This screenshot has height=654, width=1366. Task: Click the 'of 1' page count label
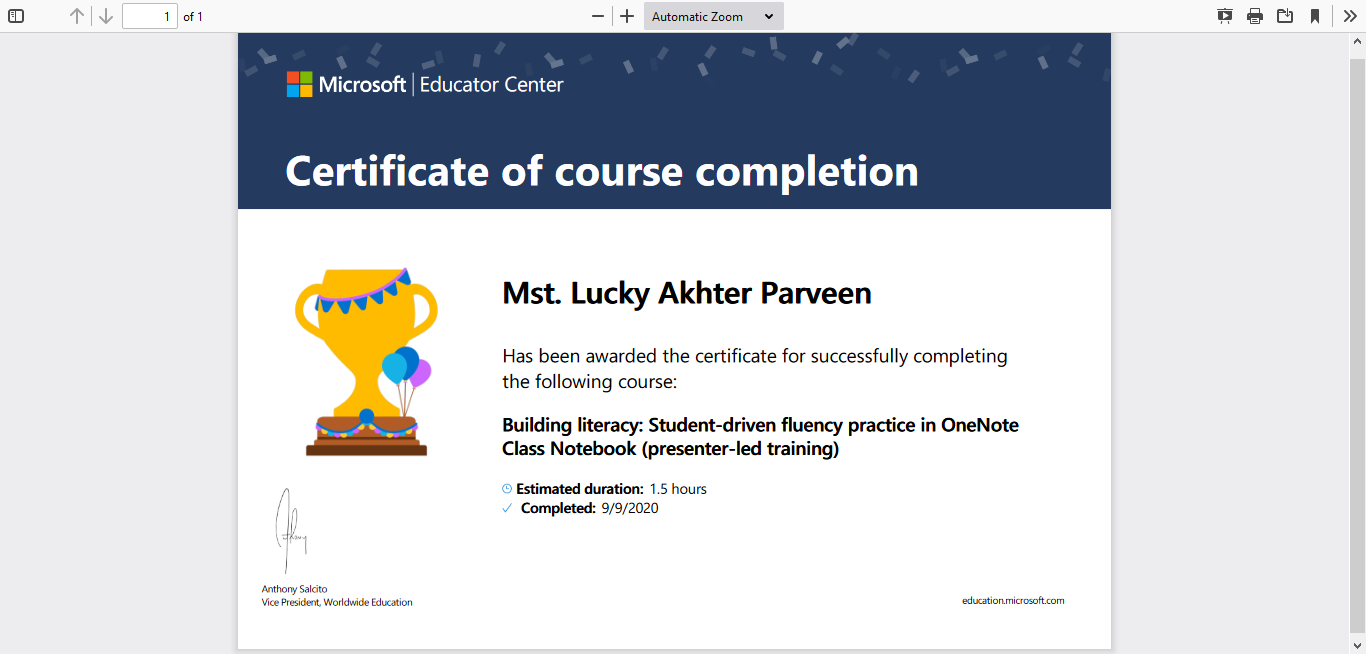tap(193, 17)
